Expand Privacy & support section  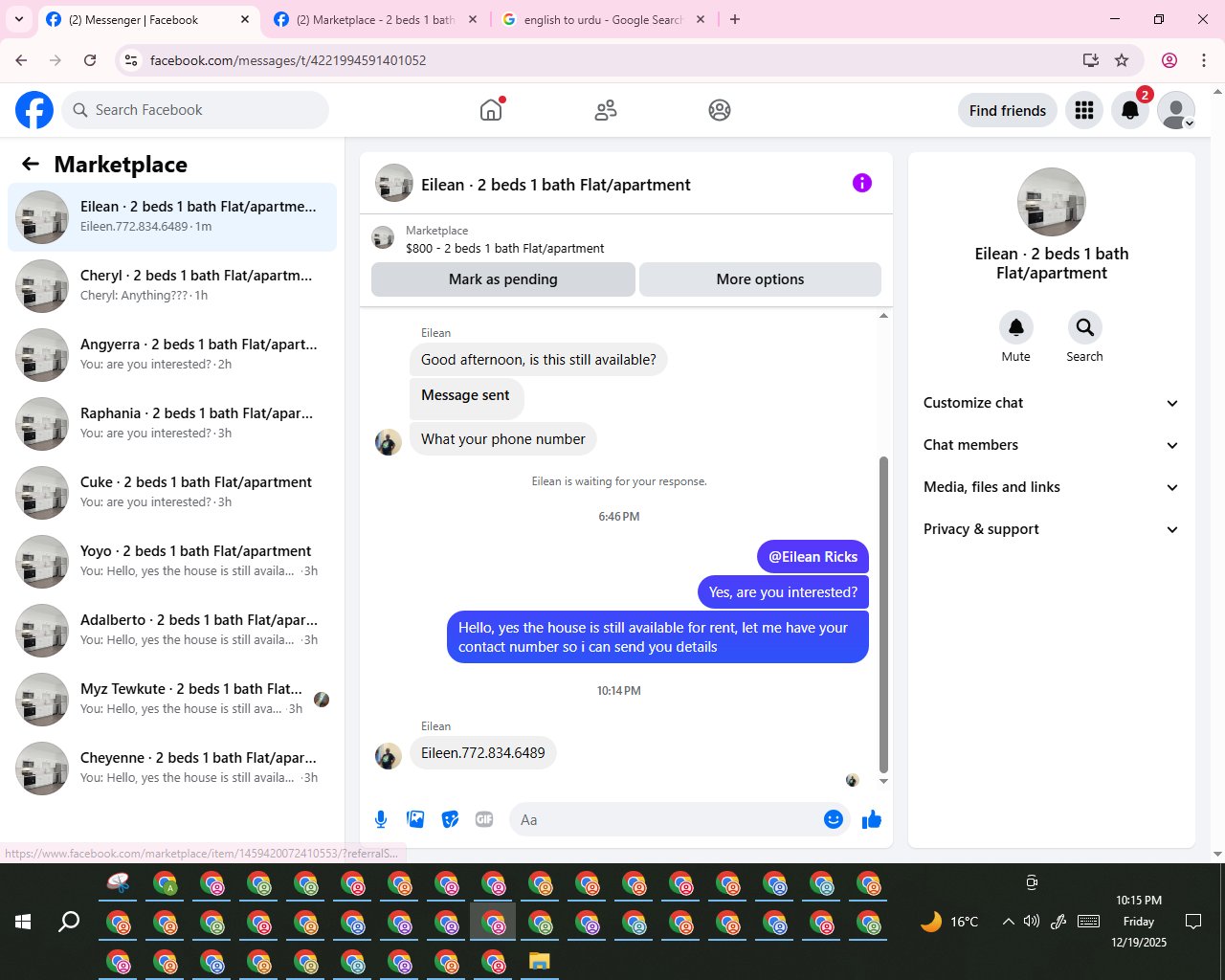[1051, 529]
